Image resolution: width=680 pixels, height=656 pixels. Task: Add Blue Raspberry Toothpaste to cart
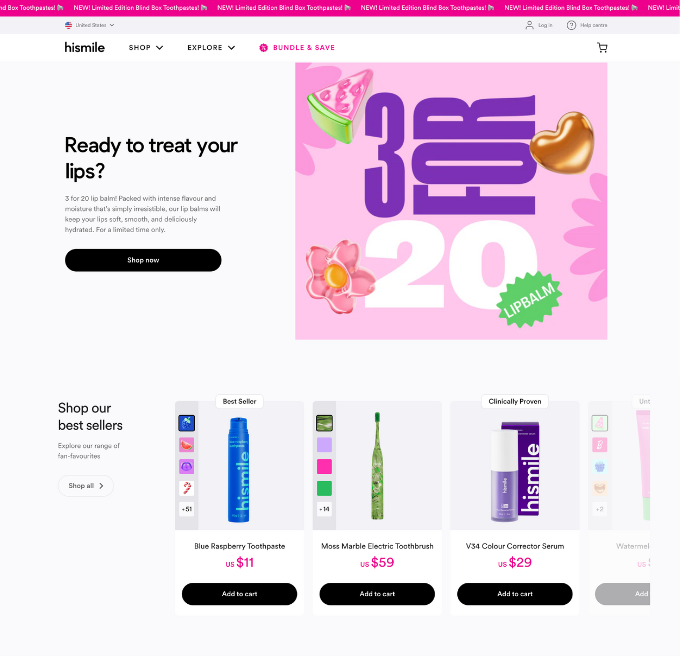click(239, 594)
